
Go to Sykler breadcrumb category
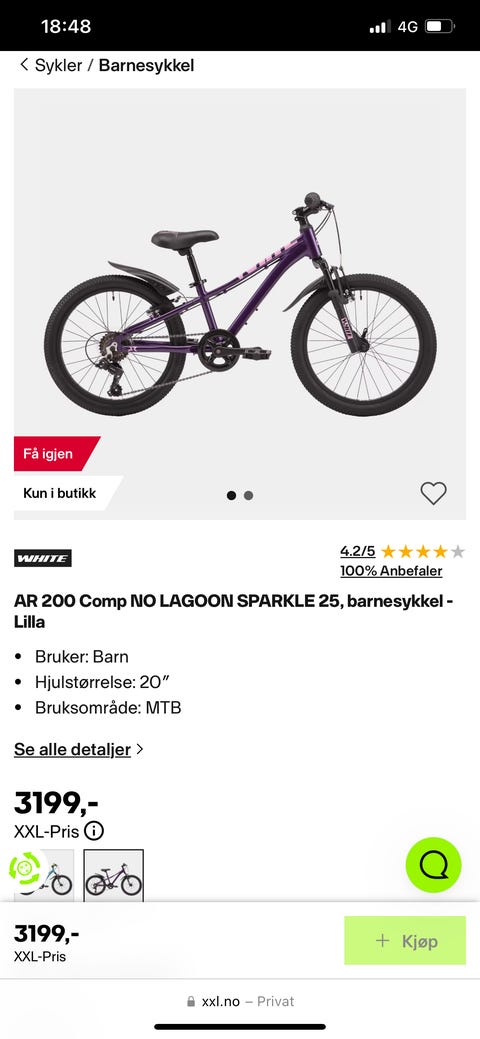tap(58, 65)
